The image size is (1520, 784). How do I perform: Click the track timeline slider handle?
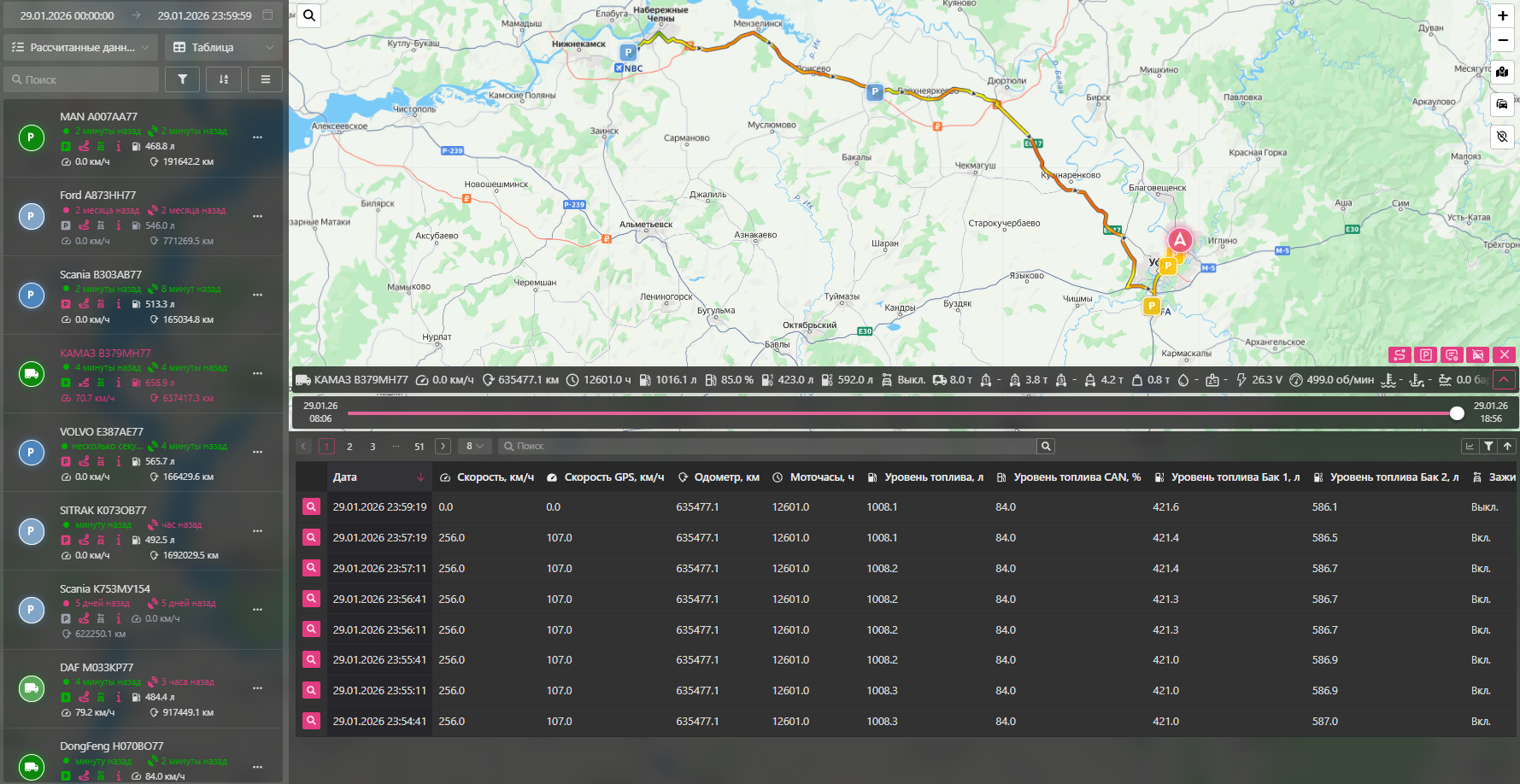coord(1457,413)
